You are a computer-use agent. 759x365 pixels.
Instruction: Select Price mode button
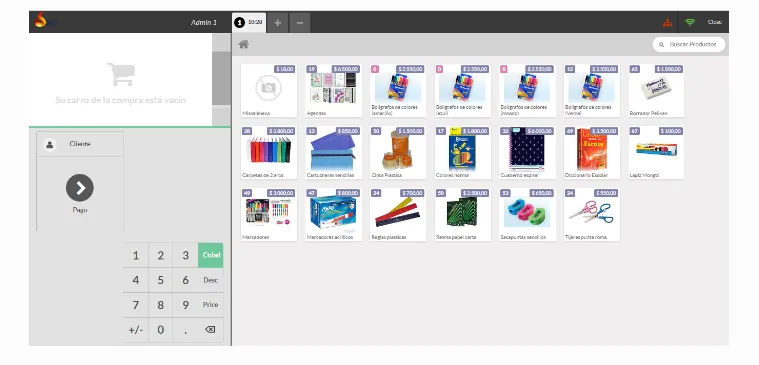[211, 305]
